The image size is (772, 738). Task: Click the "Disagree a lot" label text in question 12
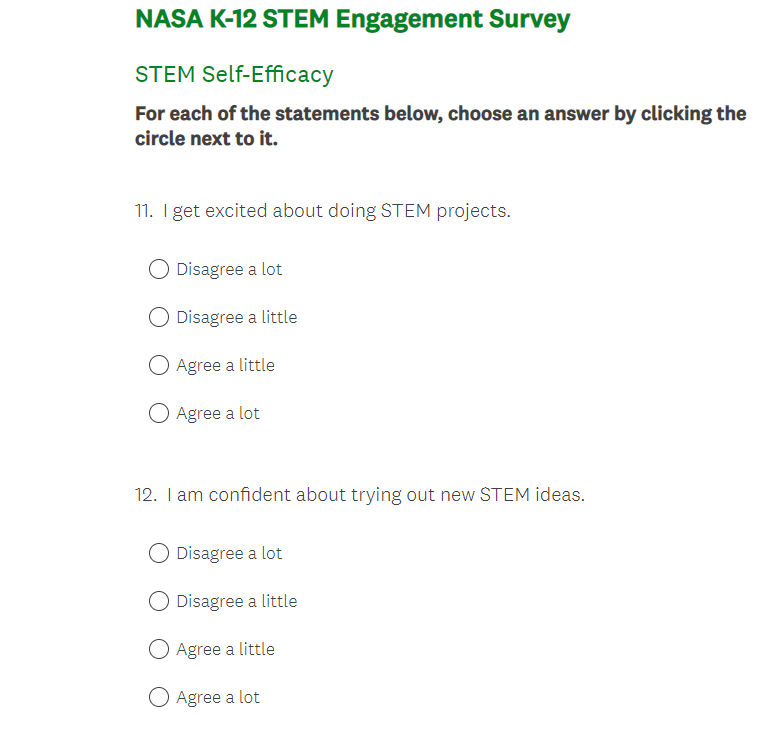coord(229,553)
